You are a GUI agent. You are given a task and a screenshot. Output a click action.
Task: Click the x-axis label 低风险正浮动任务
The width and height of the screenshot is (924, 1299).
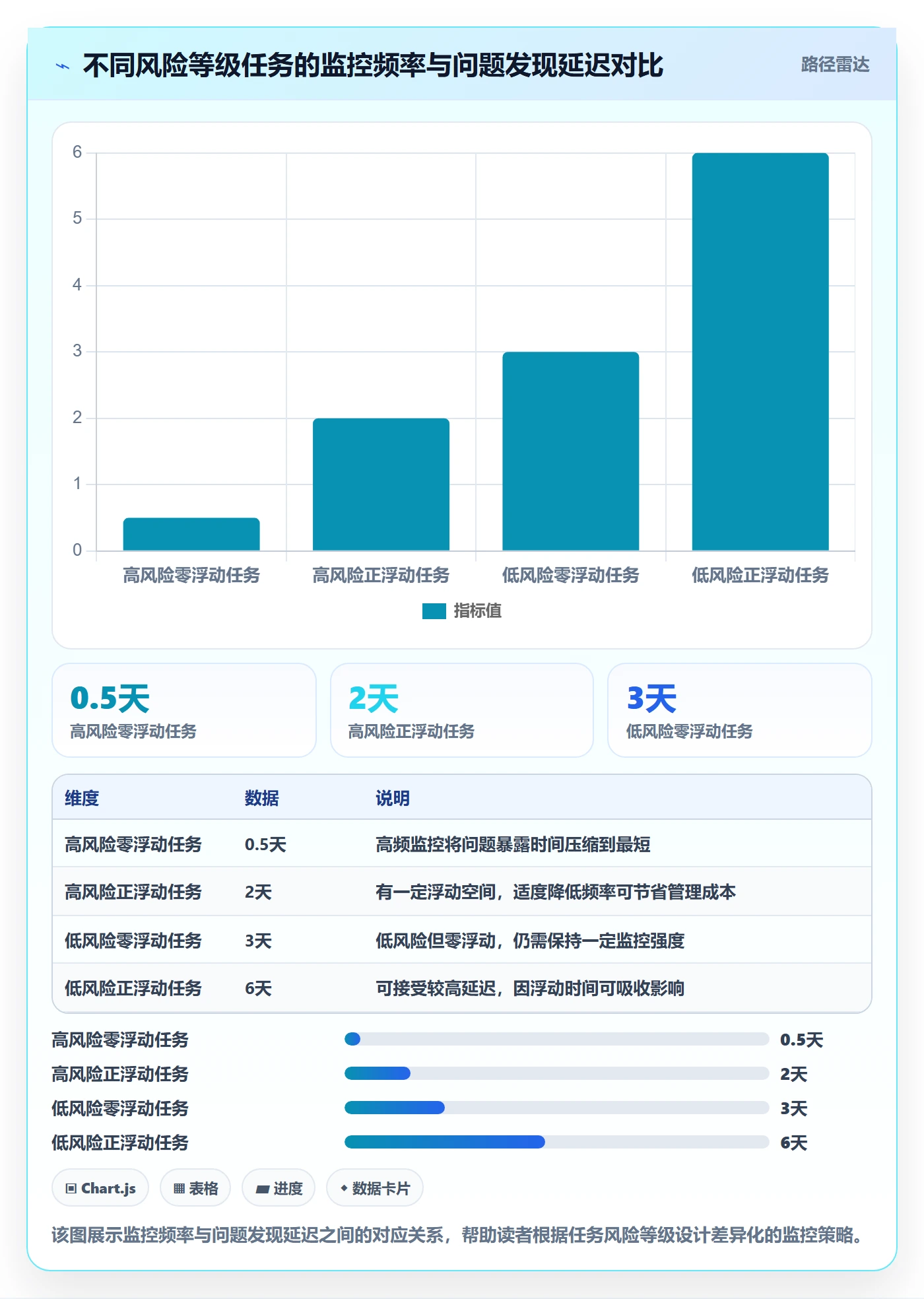coord(760,575)
